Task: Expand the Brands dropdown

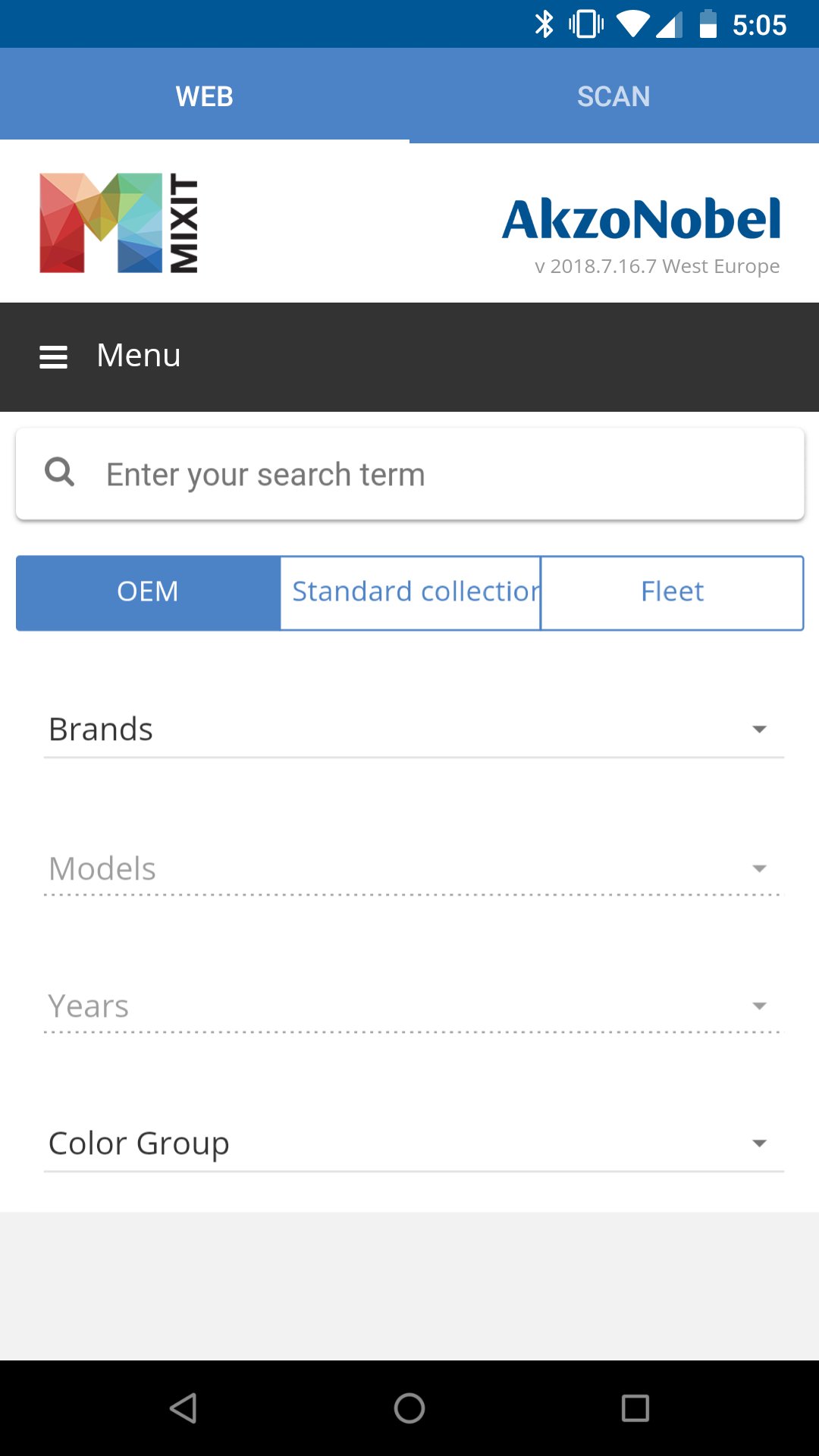Action: [413, 730]
